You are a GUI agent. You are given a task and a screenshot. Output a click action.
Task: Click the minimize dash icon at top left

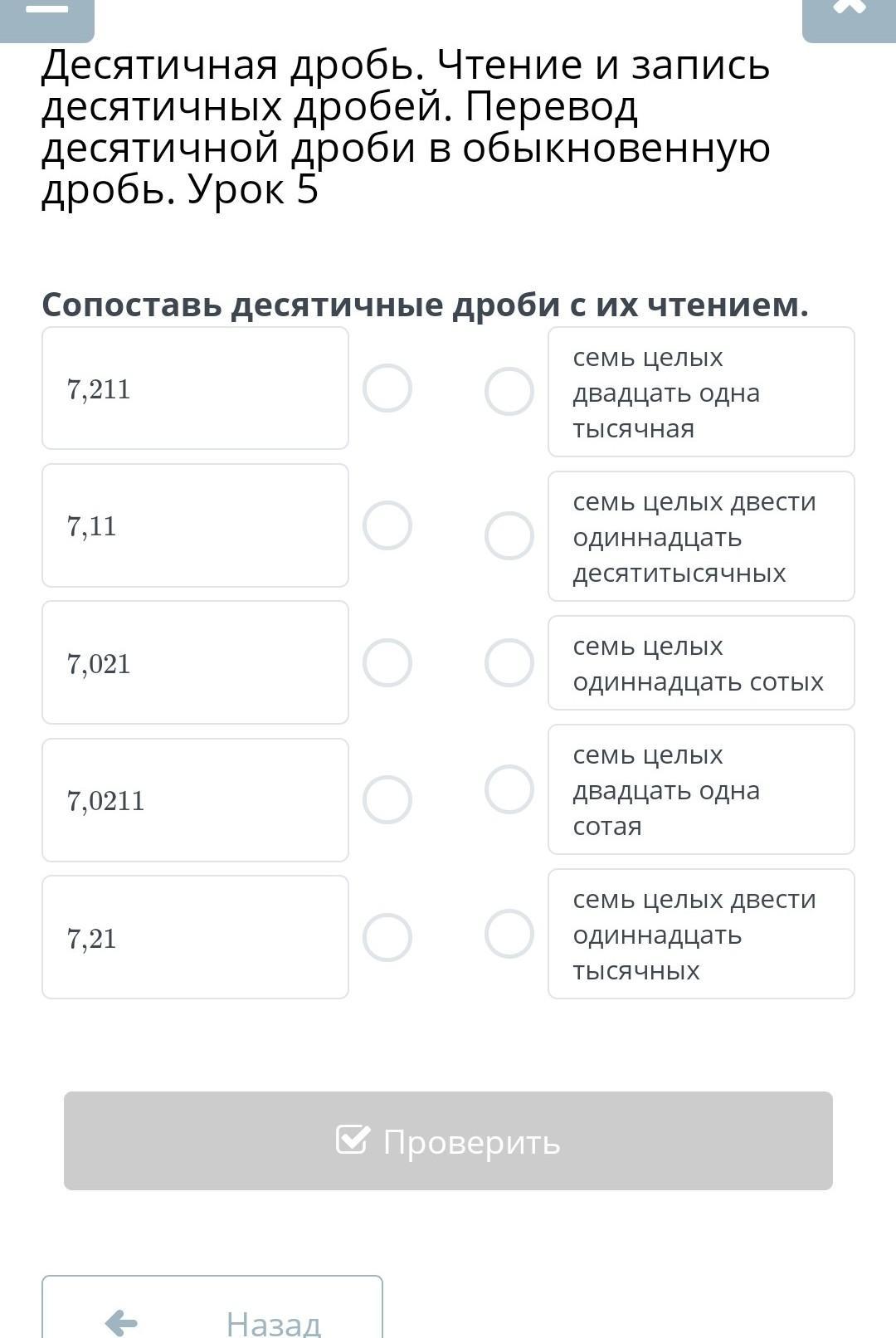pos(46,10)
